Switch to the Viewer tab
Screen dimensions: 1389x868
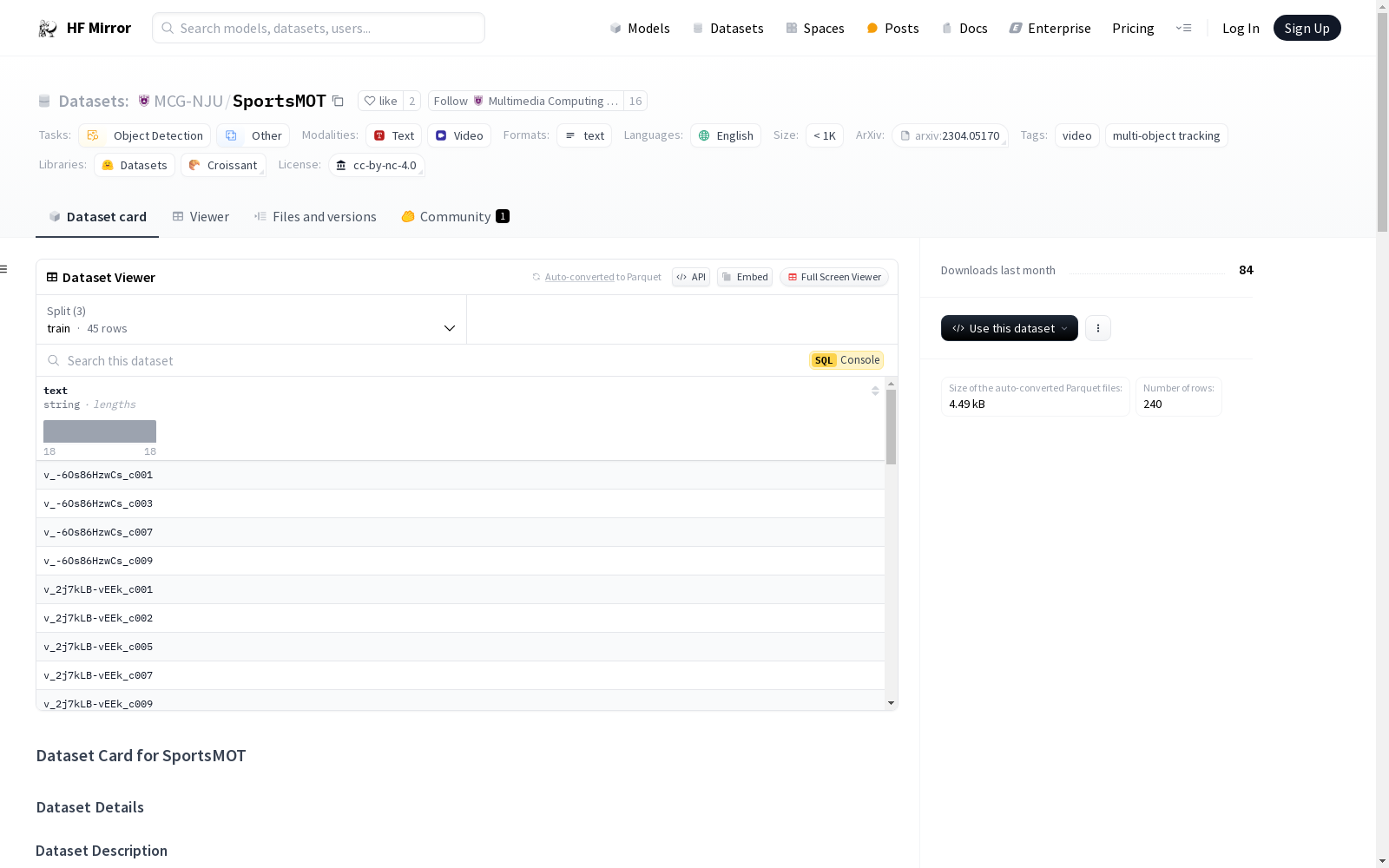tap(201, 217)
